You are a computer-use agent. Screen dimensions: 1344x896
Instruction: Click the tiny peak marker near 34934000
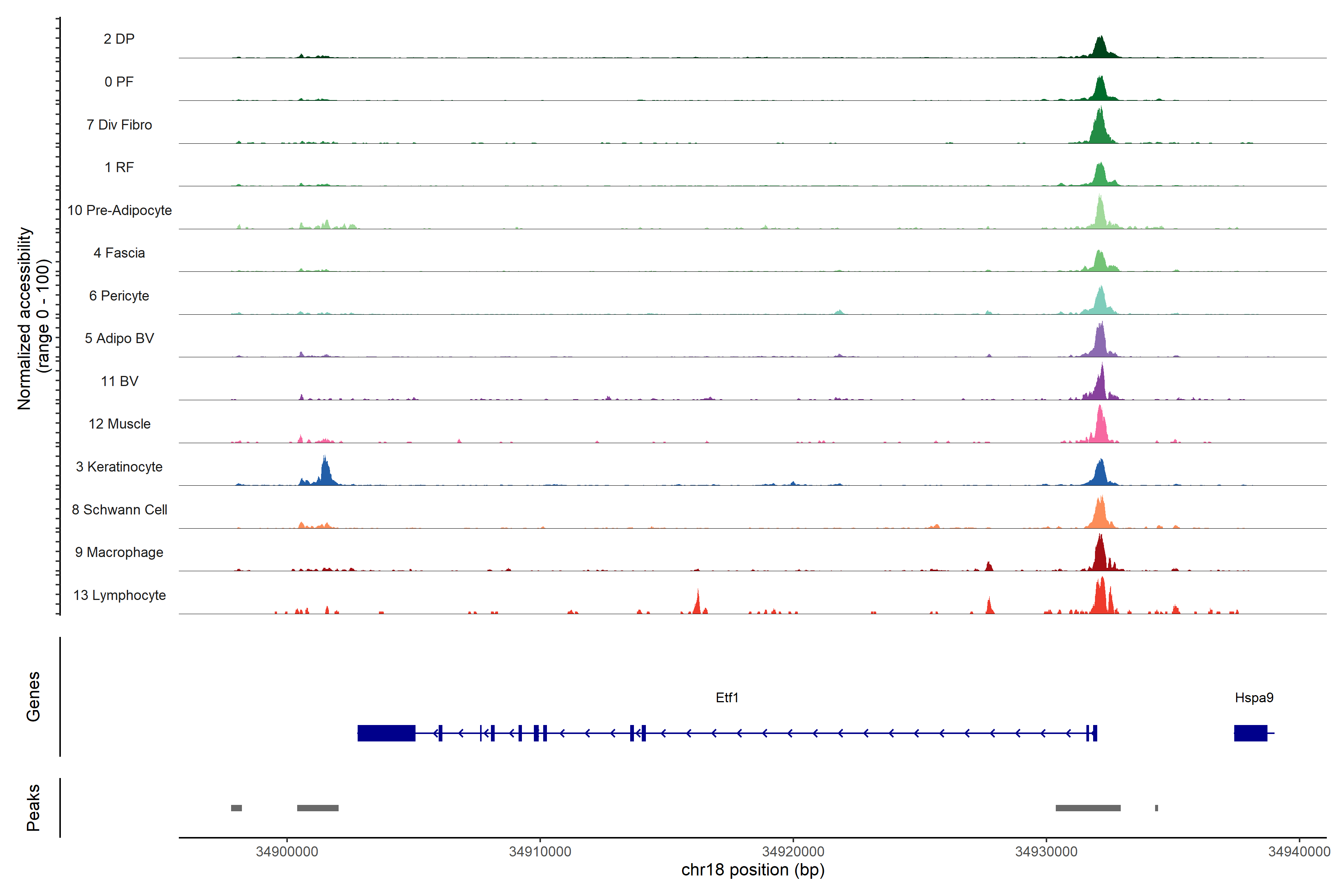click(1156, 808)
